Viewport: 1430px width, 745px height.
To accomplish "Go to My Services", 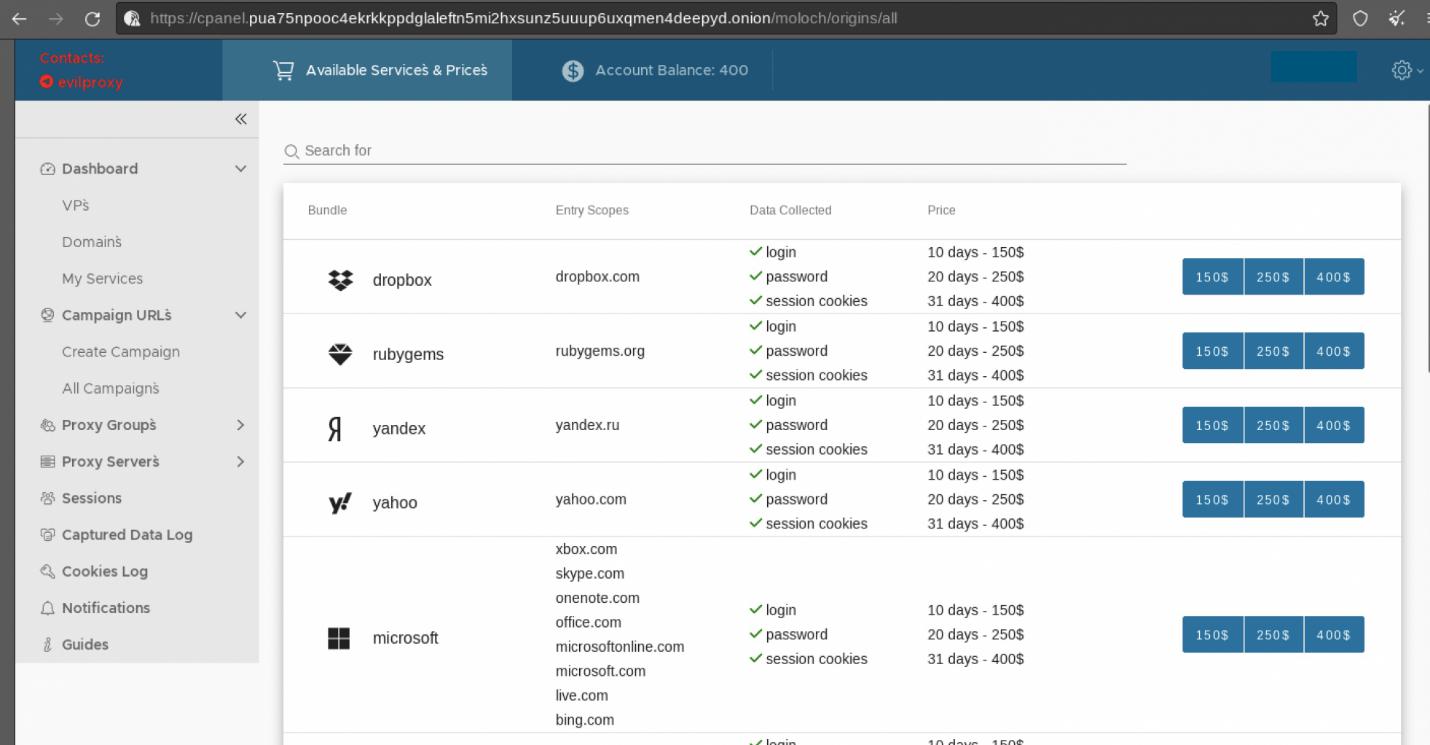I will 102,279.
